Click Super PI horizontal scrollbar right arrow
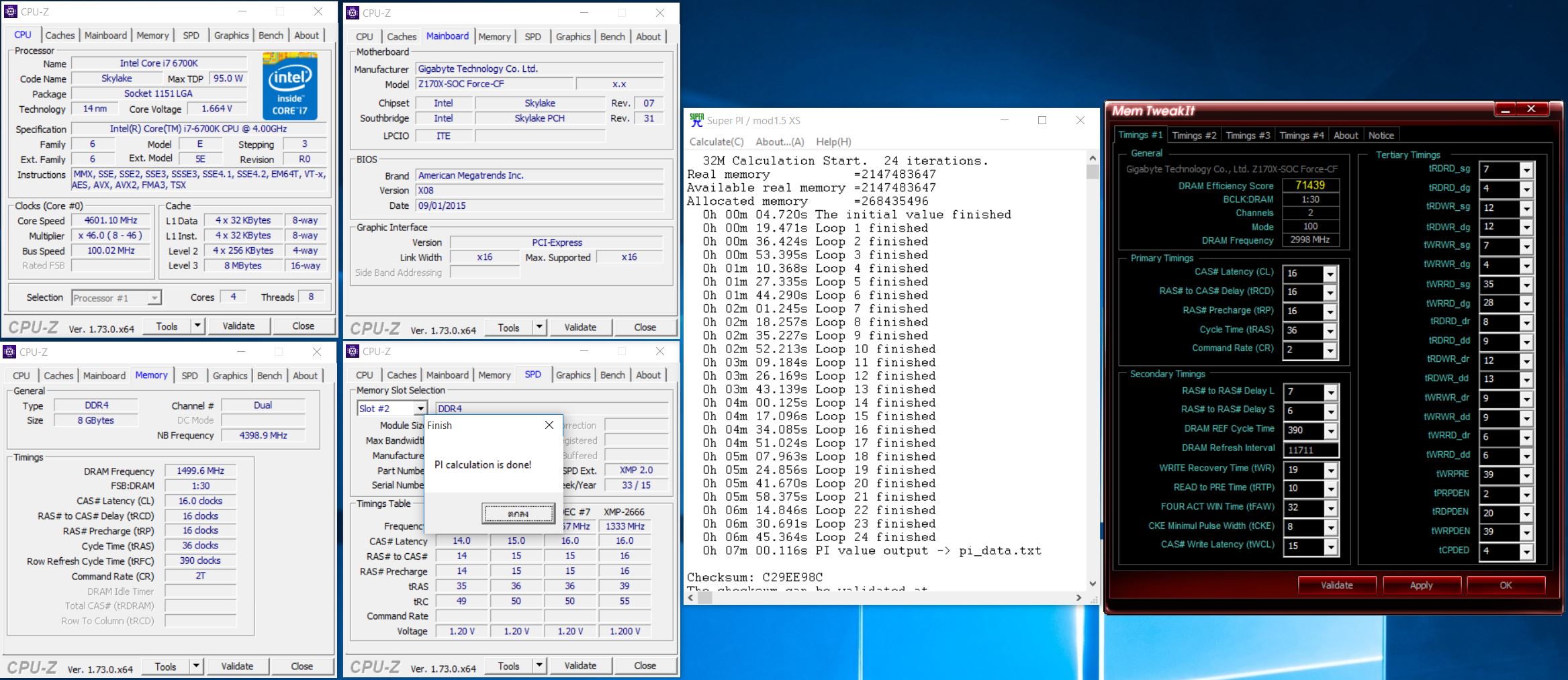The width and height of the screenshot is (1568, 680). coord(1078,597)
